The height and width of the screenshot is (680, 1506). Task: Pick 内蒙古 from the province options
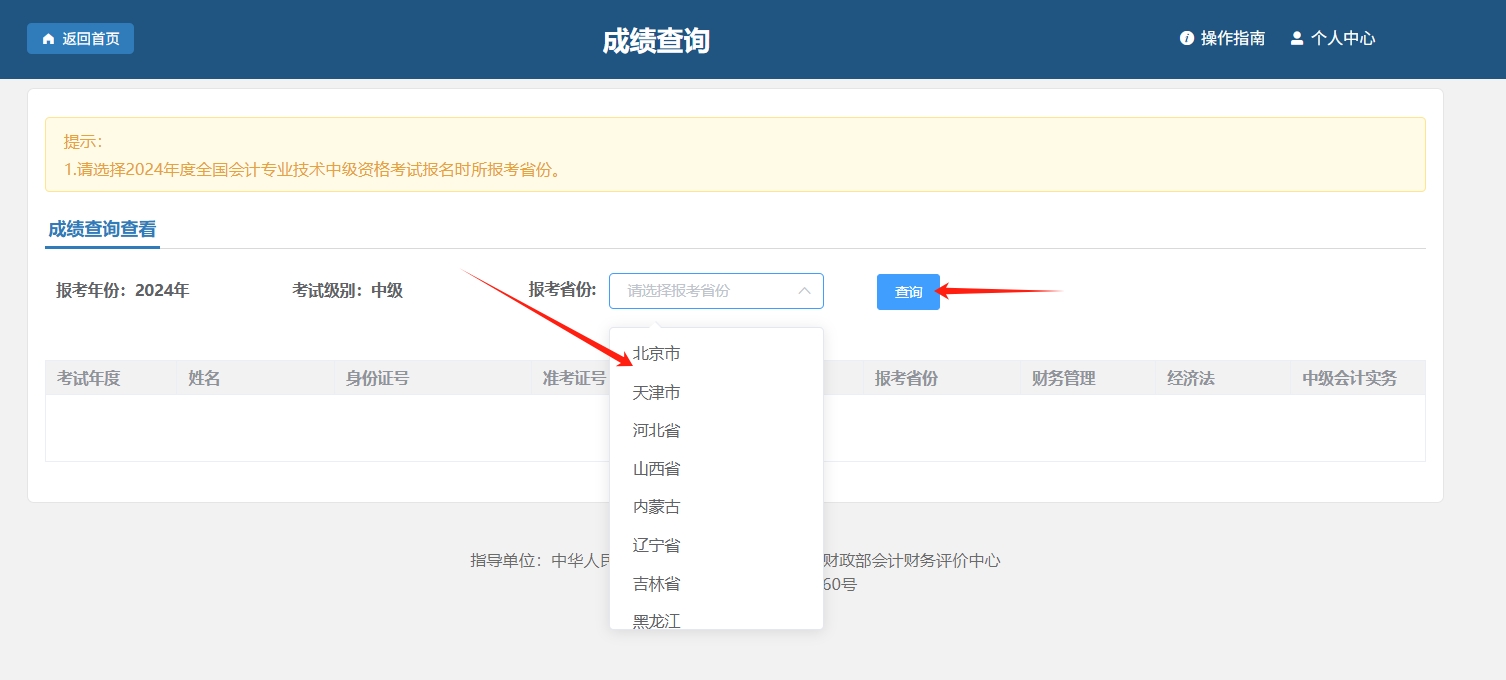pyautogui.click(x=655, y=506)
